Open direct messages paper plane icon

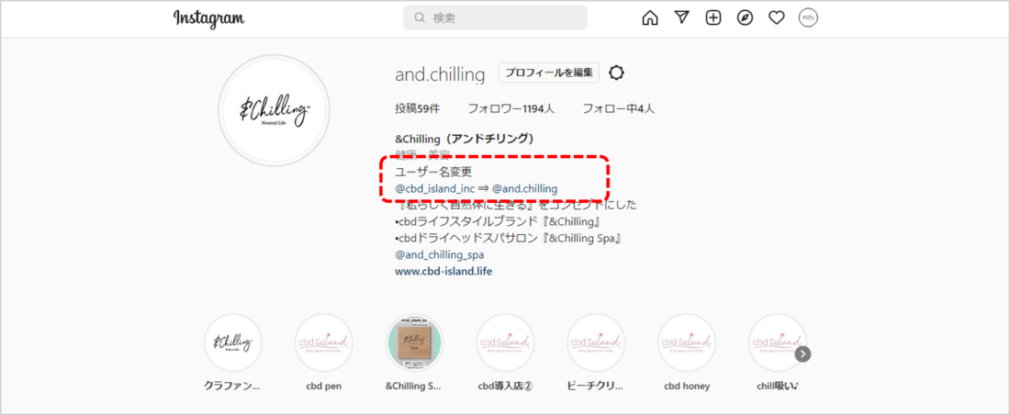681,18
